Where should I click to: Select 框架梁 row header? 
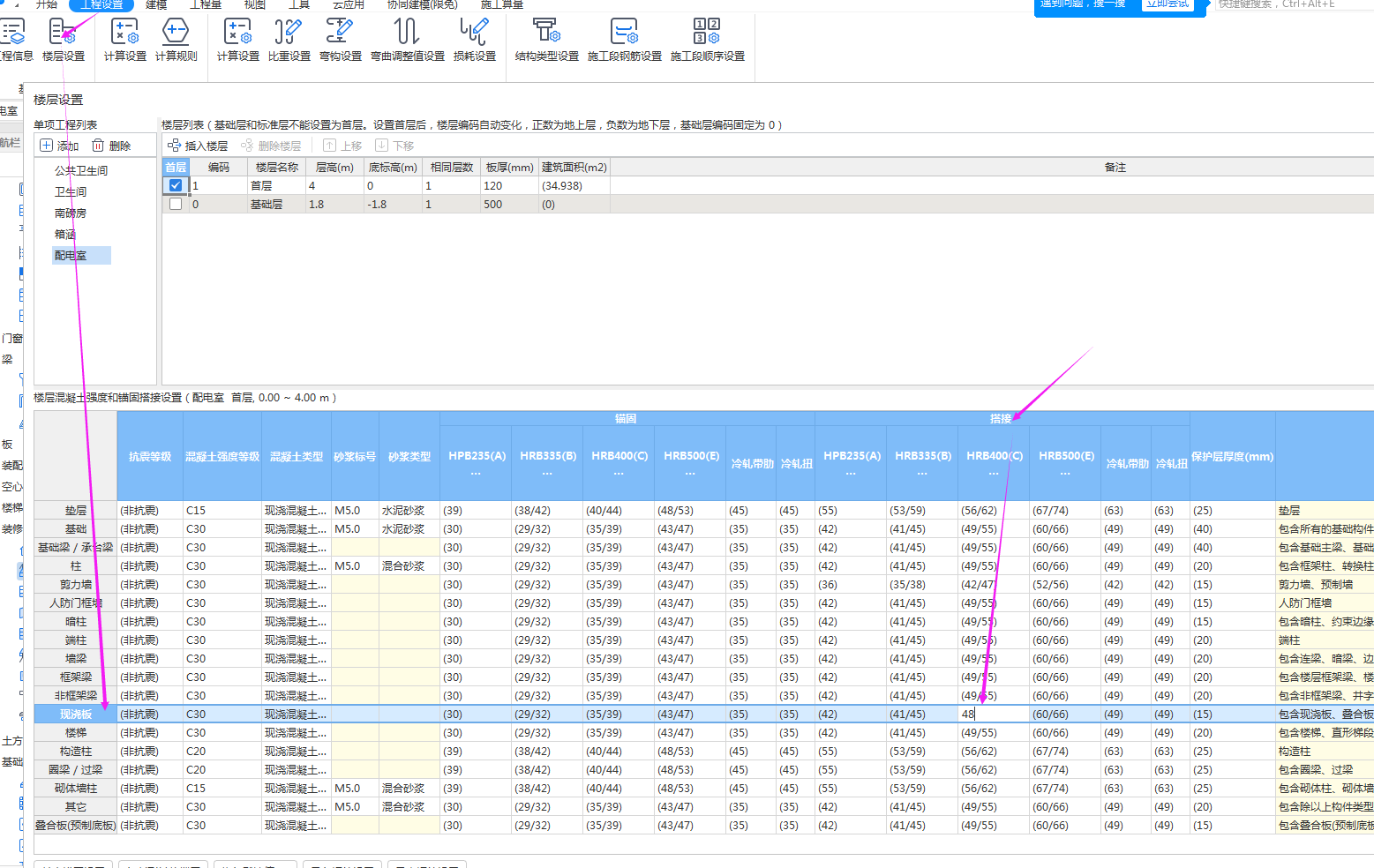pos(76,677)
